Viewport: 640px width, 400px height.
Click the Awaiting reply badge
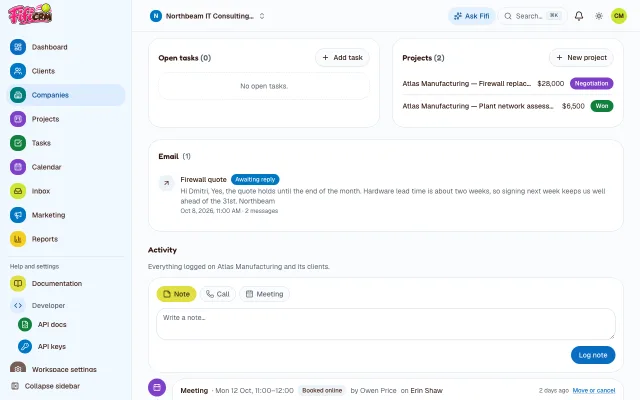pos(255,180)
